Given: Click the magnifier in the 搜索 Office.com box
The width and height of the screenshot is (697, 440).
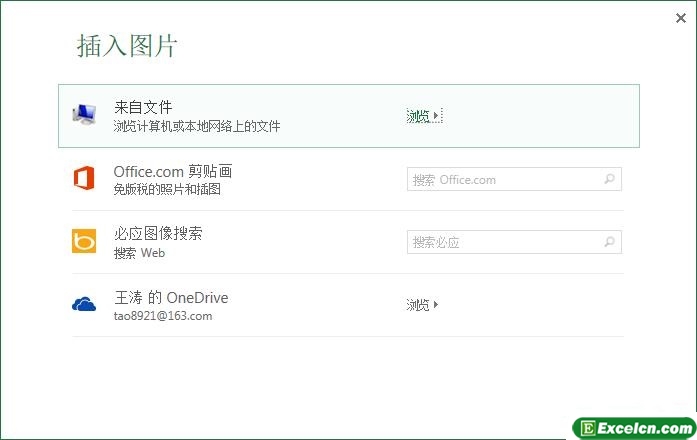Looking at the screenshot, I should point(609,179).
